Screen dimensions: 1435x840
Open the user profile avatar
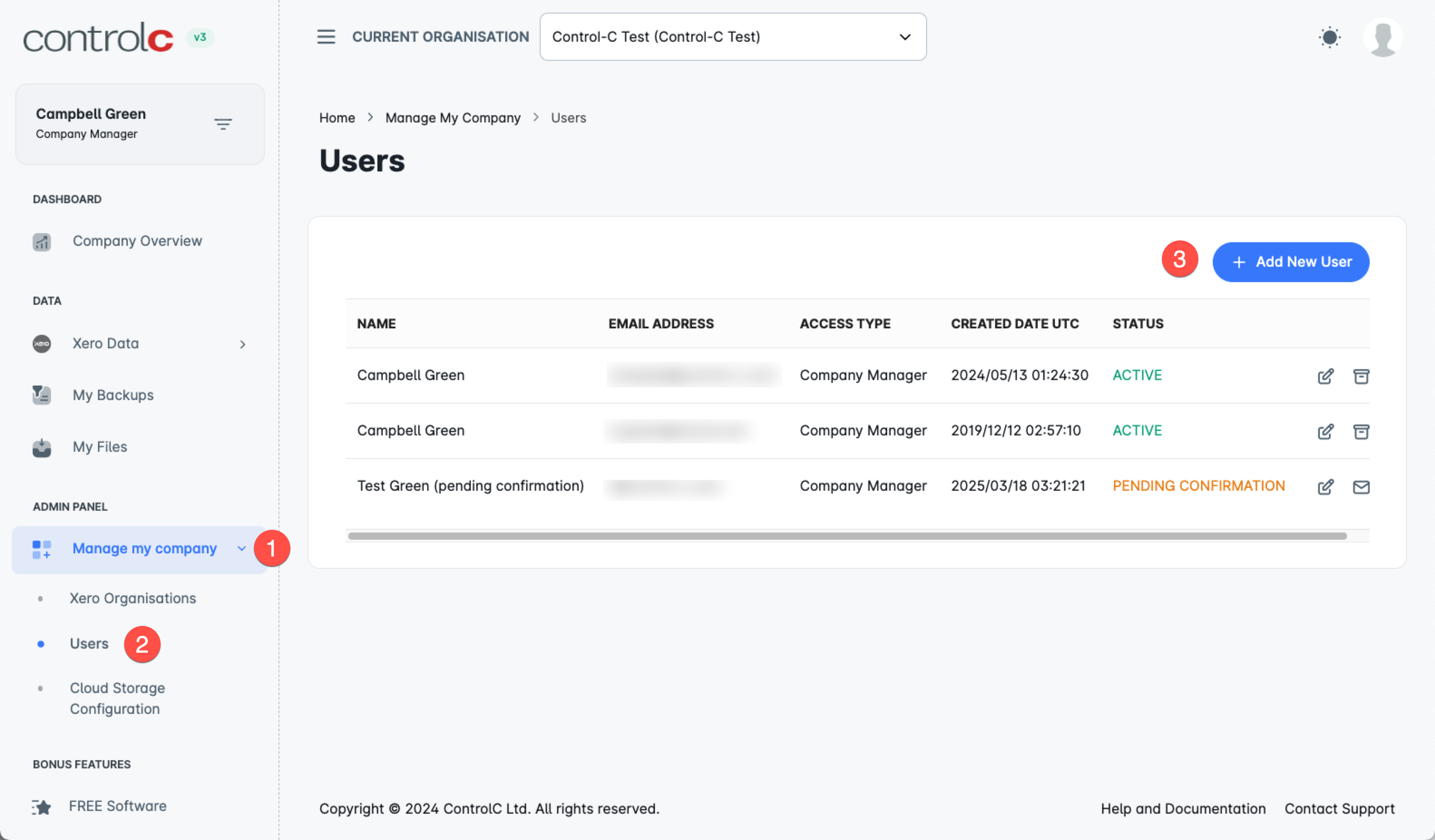tap(1382, 38)
